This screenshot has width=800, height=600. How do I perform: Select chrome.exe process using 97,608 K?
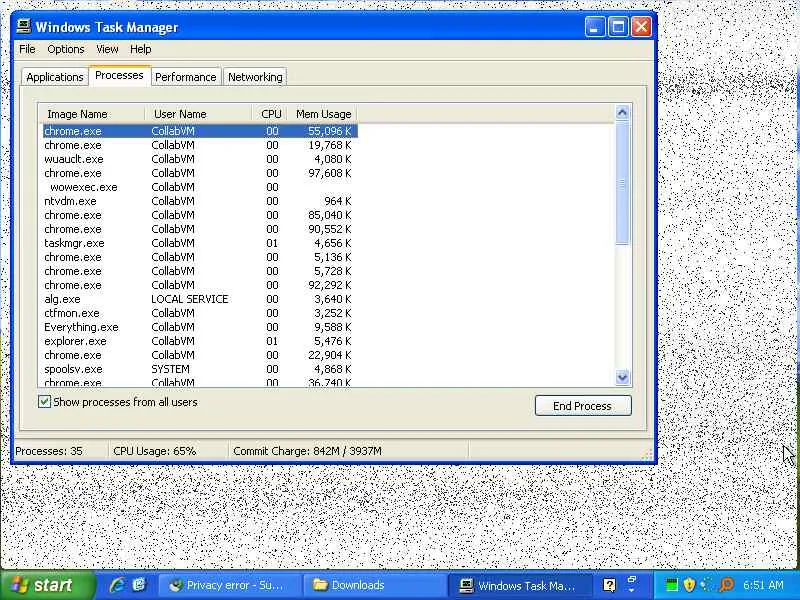(200, 173)
